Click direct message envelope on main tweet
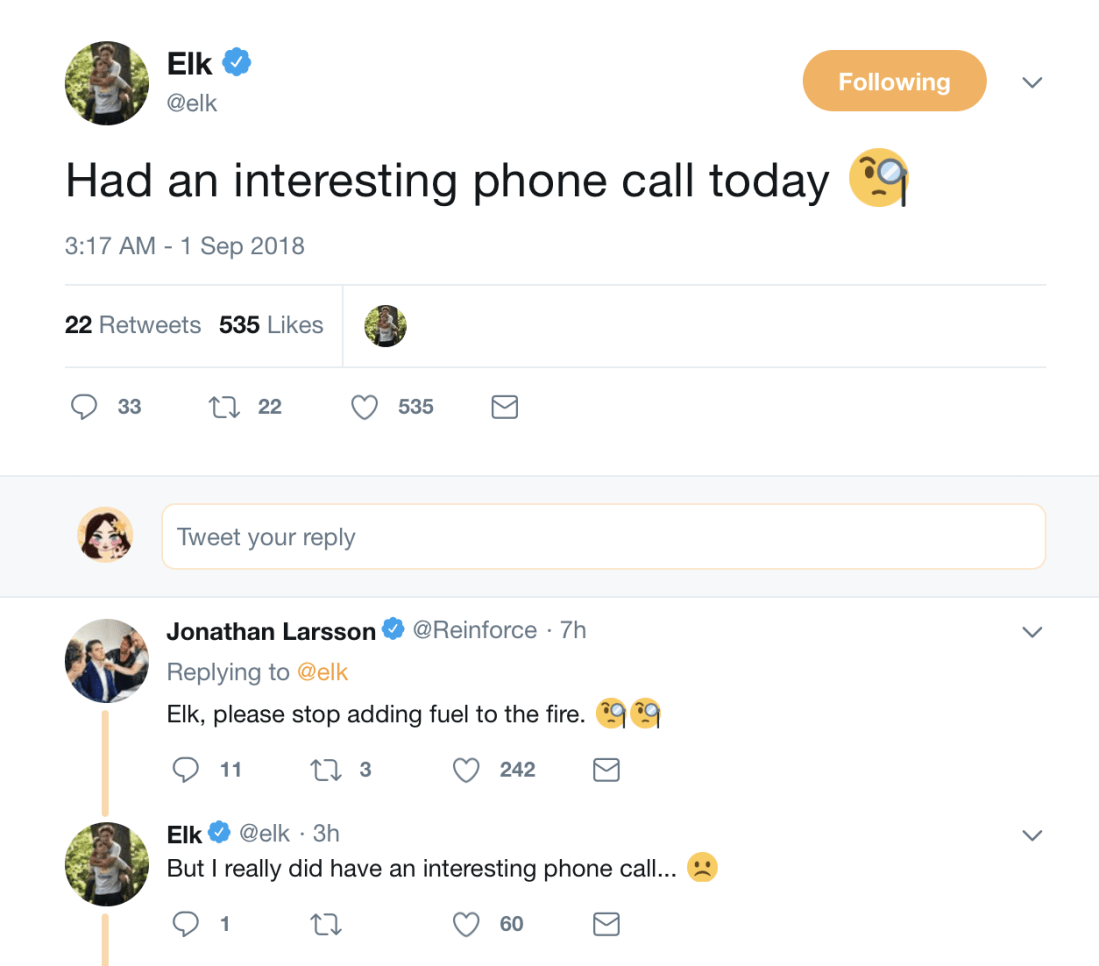 pyautogui.click(x=505, y=407)
